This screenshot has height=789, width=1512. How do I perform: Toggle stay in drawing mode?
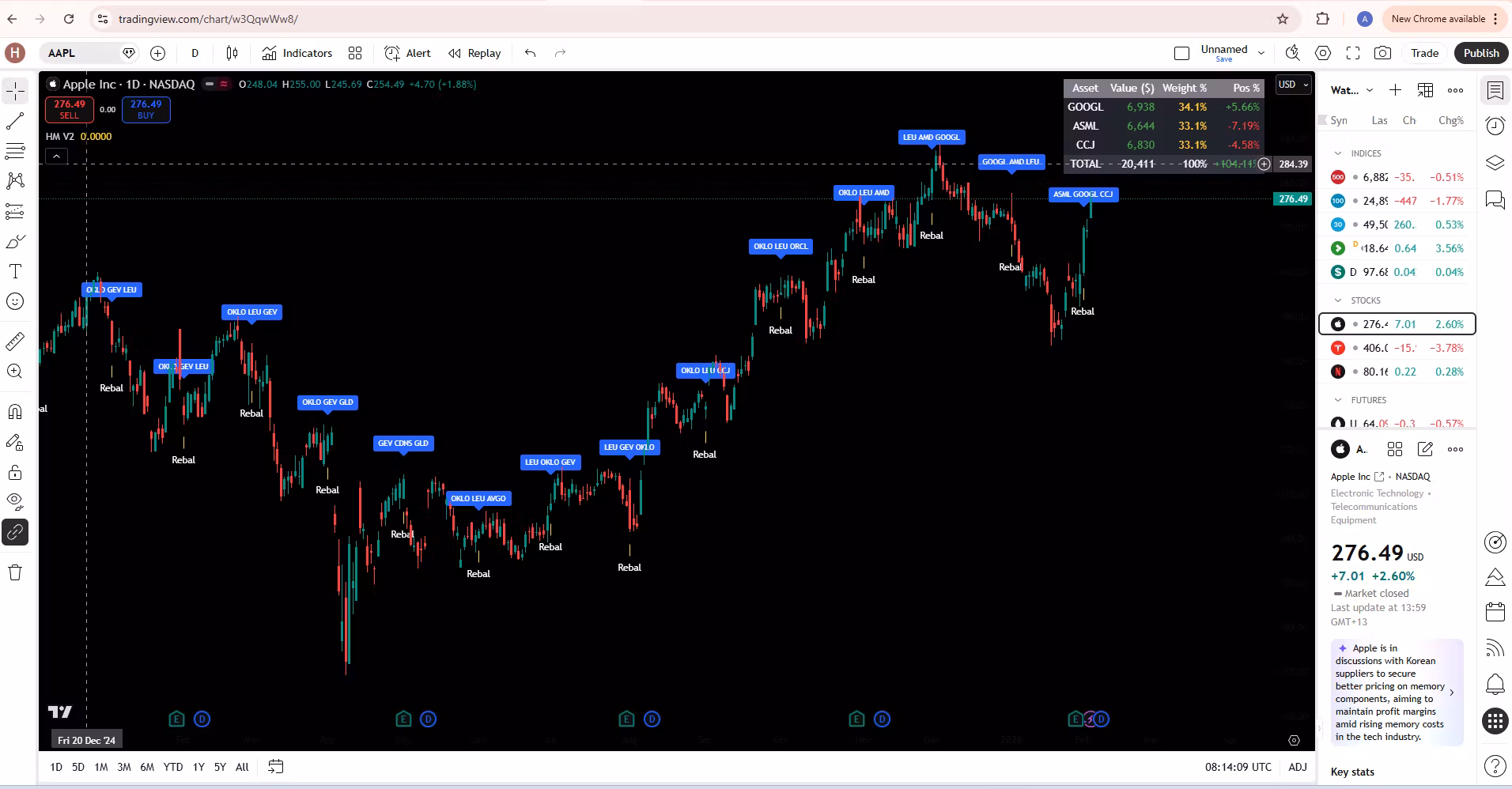coord(15,442)
